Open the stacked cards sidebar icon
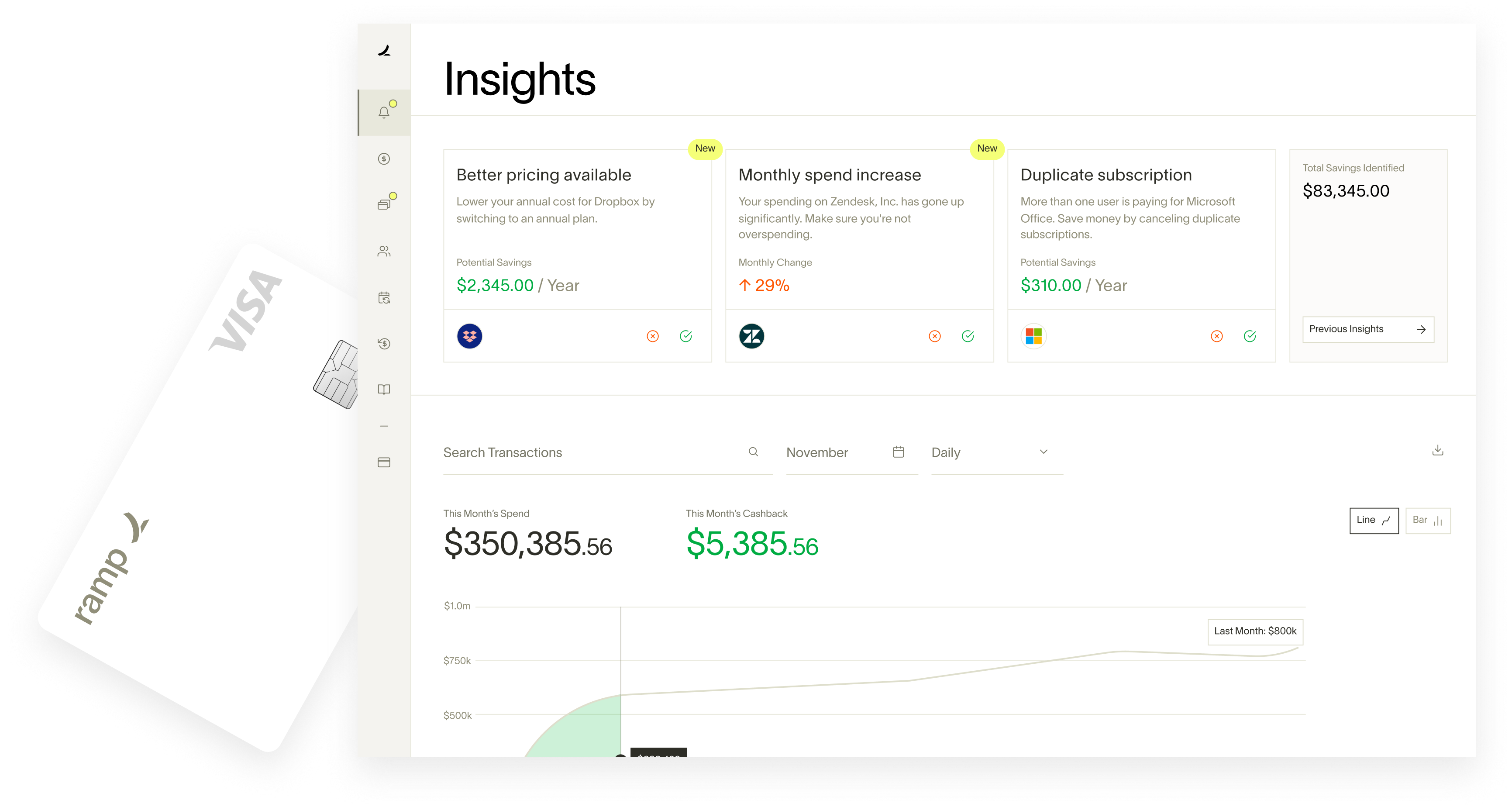The height and width of the screenshot is (807, 1512). point(384,204)
